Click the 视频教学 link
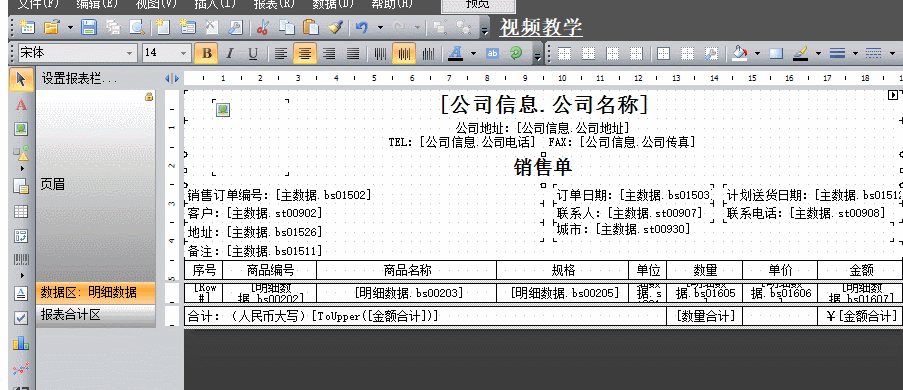Image resolution: width=903 pixels, height=390 pixels. (541, 27)
